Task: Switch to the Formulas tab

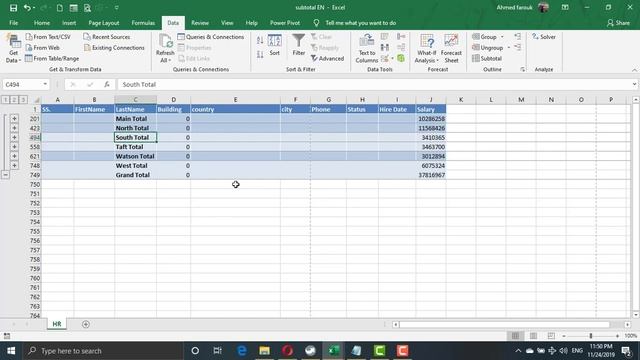Action: pyautogui.click(x=143, y=23)
